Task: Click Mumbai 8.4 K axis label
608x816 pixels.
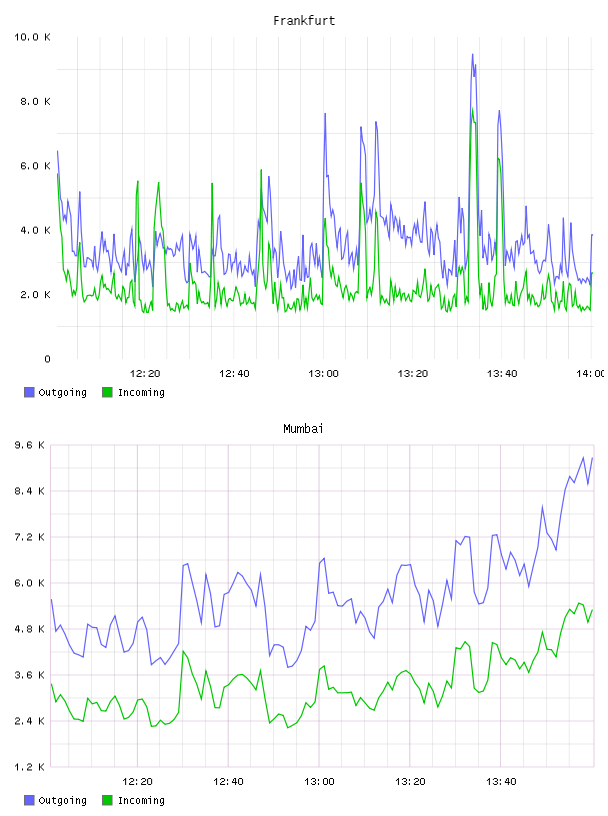Action: click(x=30, y=491)
